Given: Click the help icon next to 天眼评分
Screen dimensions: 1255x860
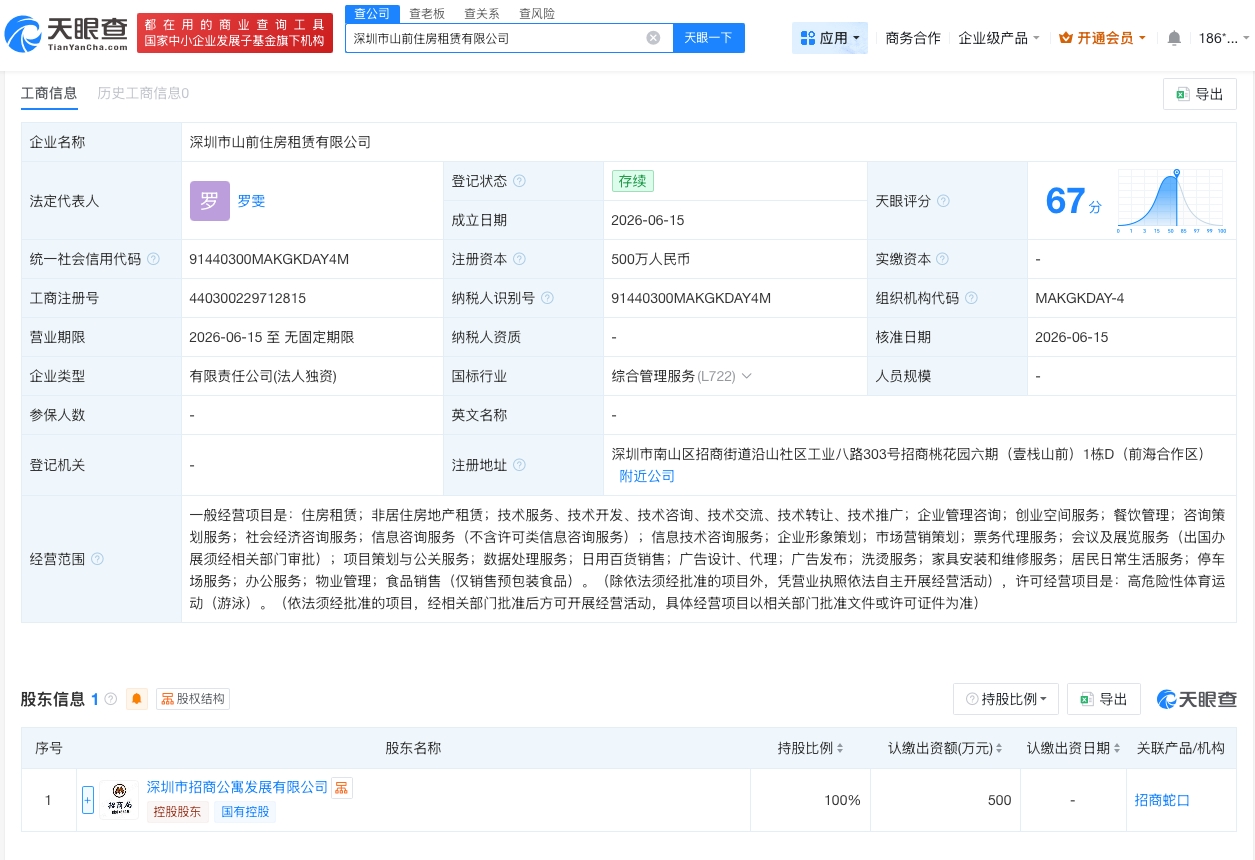Looking at the screenshot, I should click(x=943, y=201).
